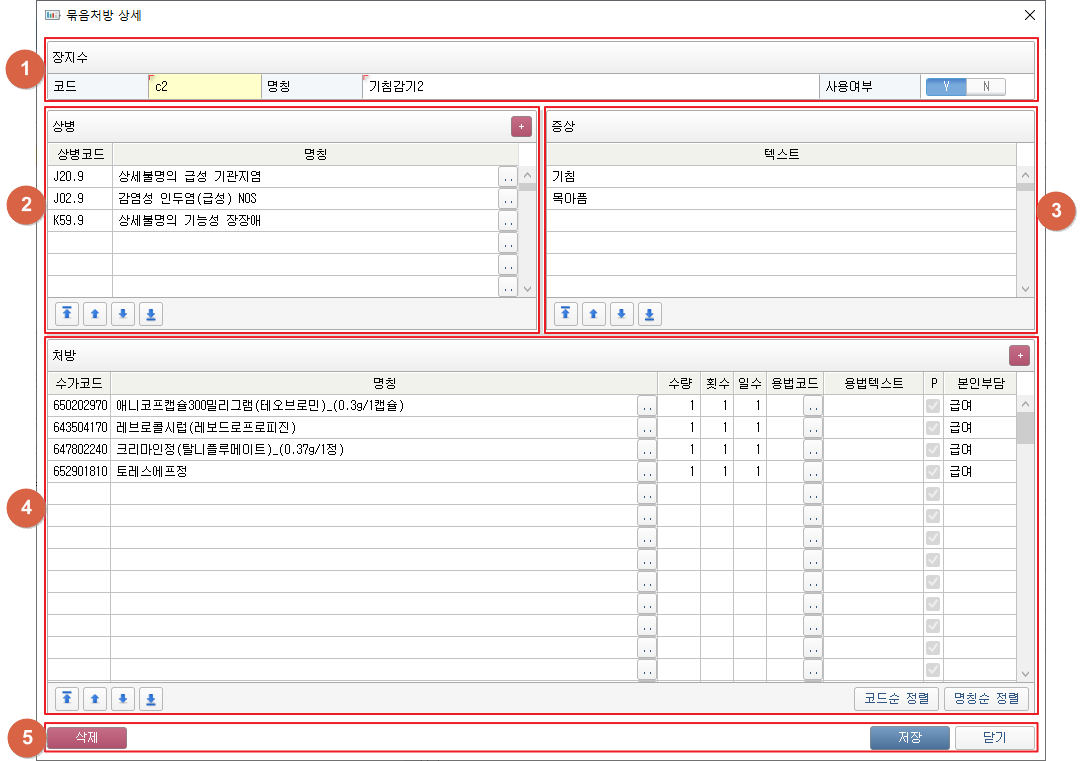Click the 저장 button
This screenshot has height=761, width=1083.
909,738
